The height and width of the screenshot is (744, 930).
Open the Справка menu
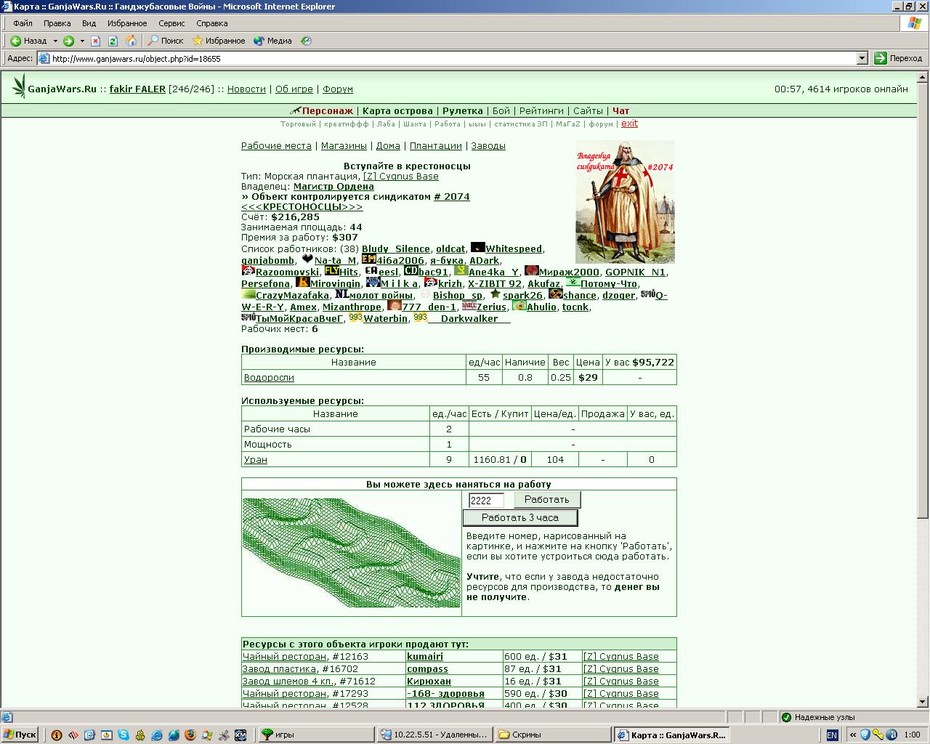point(212,23)
